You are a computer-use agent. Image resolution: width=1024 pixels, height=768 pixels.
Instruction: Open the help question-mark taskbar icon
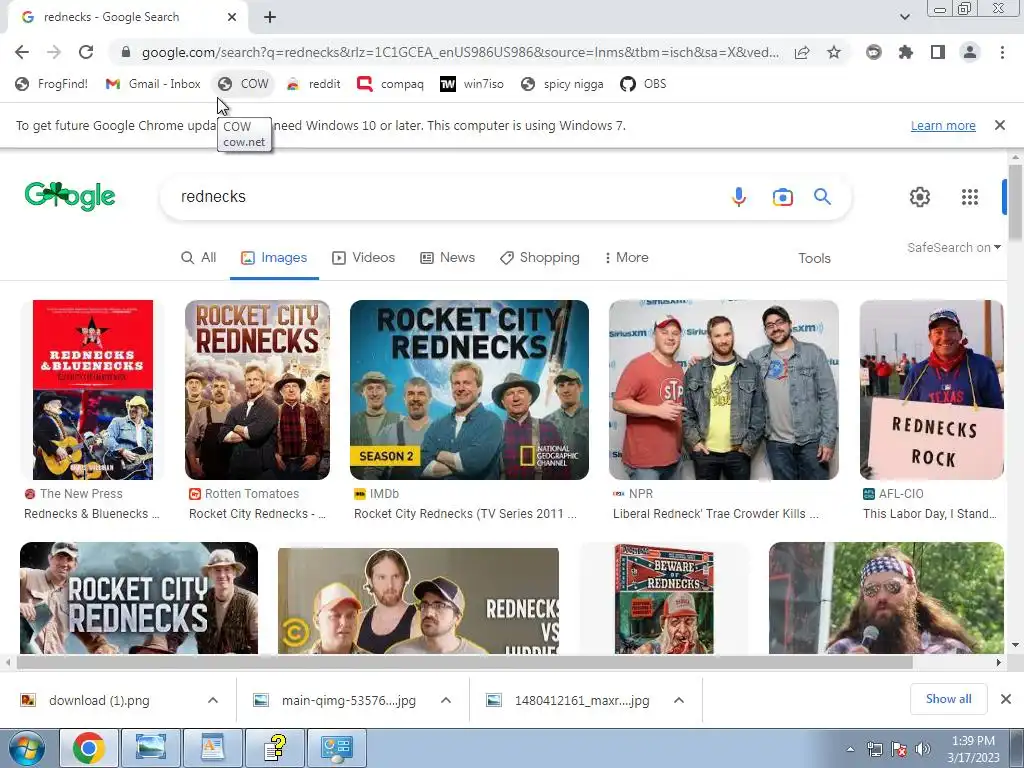[x=276, y=748]
